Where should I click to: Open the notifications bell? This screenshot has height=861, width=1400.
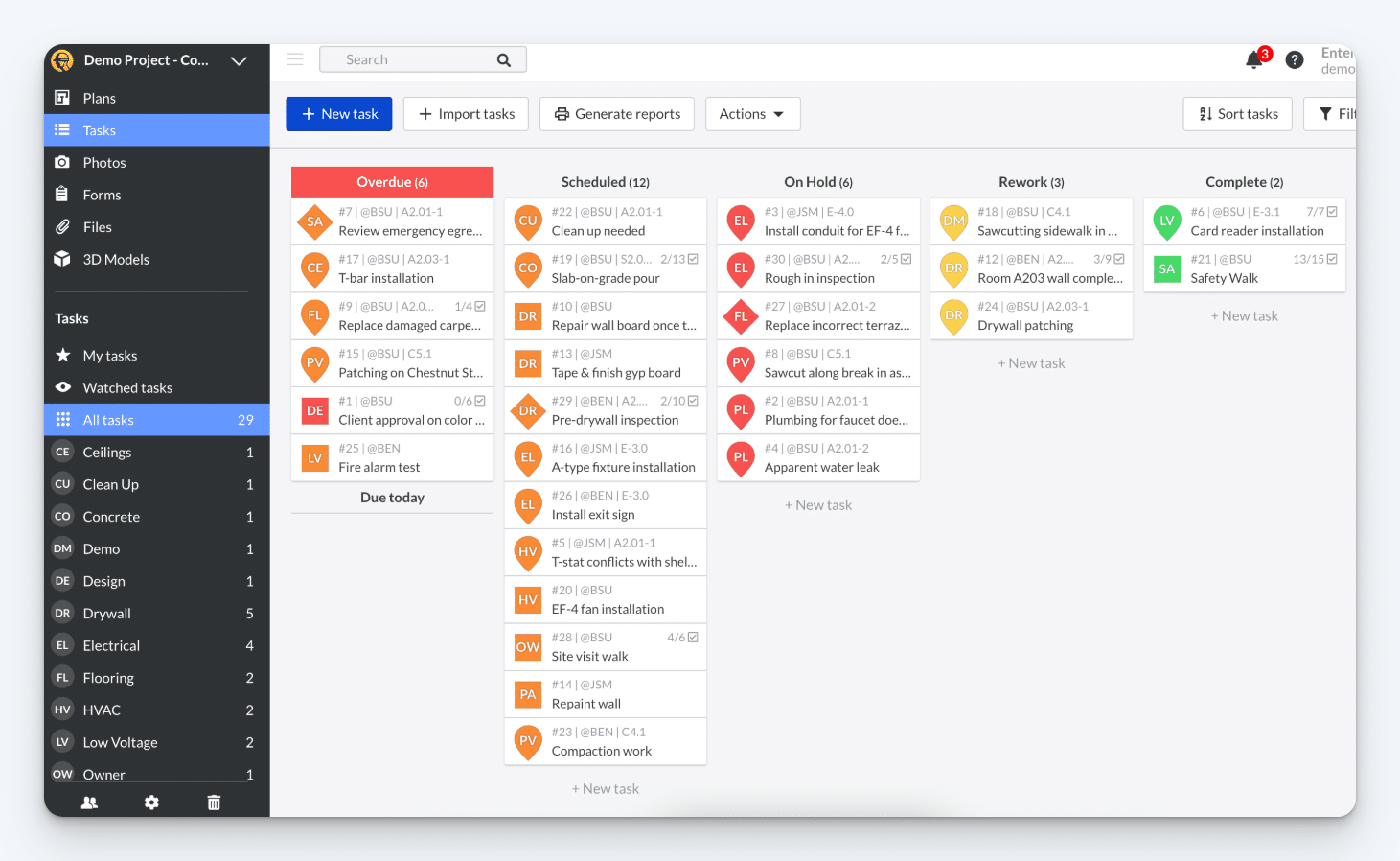[x=1253, y=59]
